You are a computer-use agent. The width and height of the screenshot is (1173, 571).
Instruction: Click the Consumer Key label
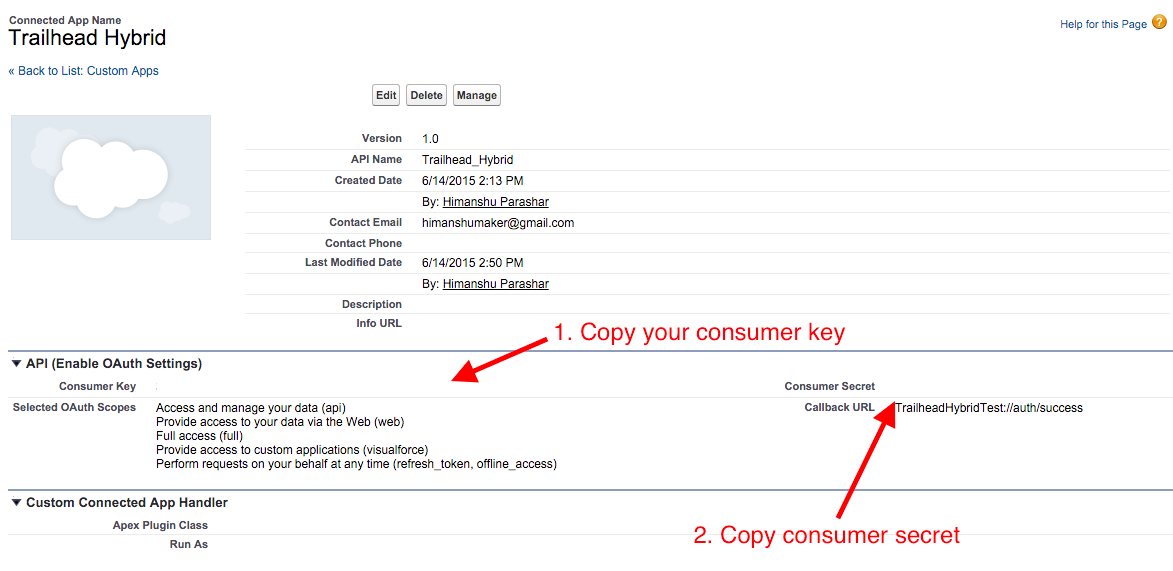point(97,387)
